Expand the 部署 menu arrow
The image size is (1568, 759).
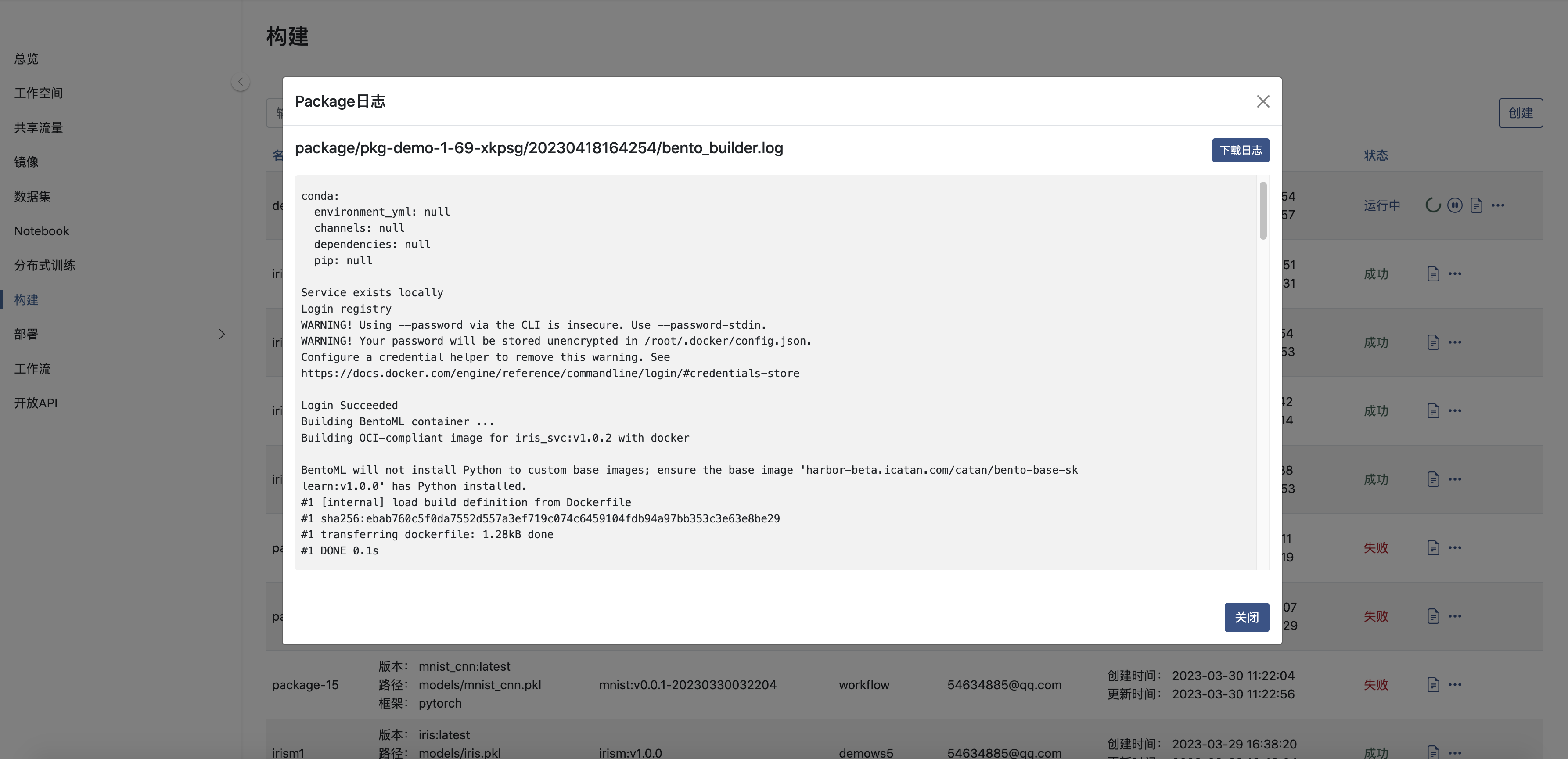(222, 334)
